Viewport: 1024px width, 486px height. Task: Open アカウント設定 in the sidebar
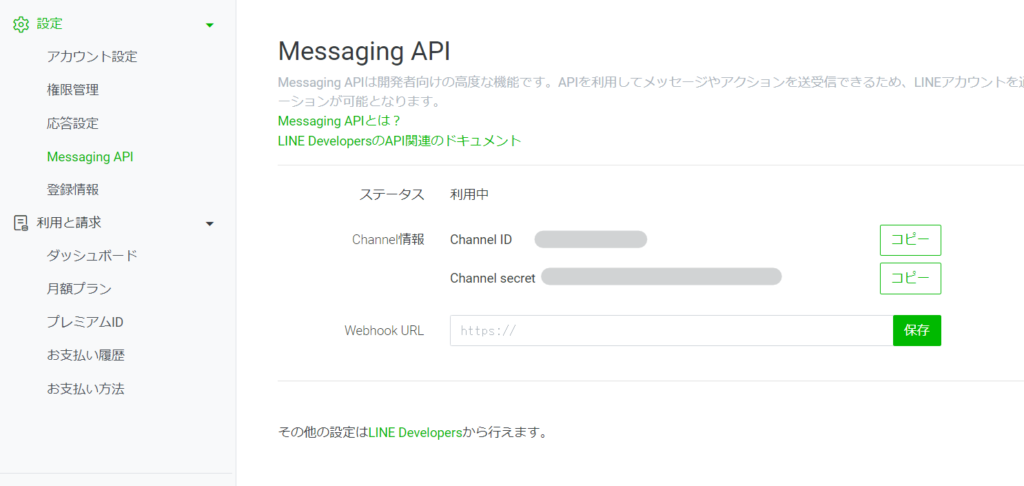click(x=92, y=57)
